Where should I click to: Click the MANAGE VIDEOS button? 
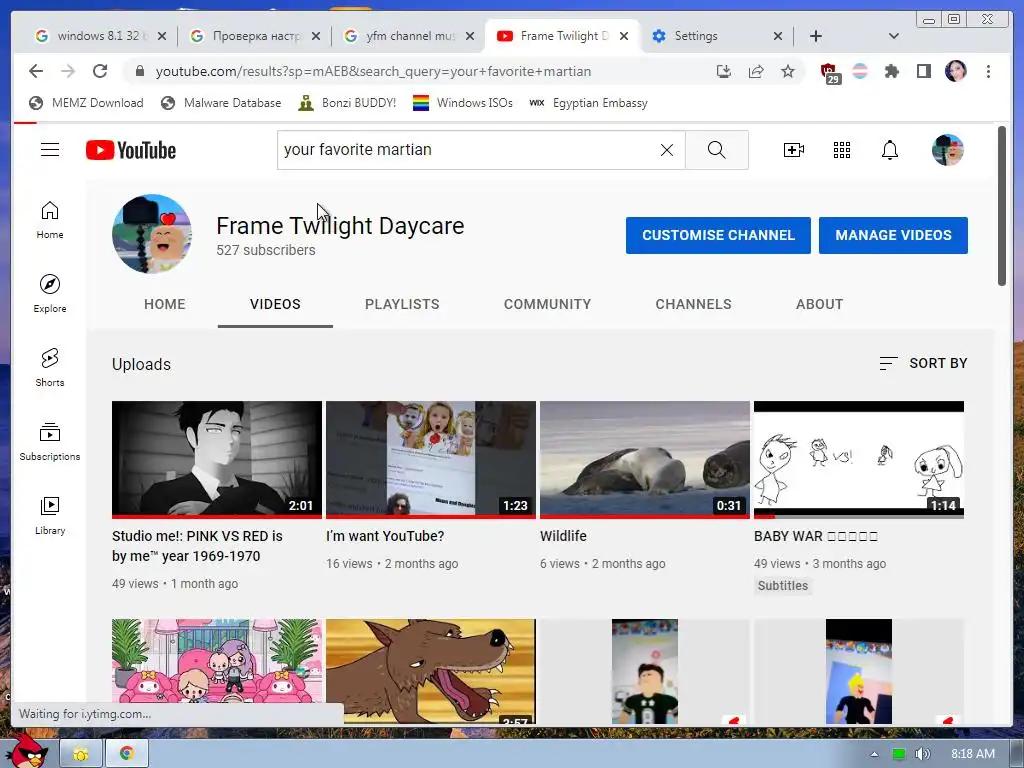click(x=893, y=235)
